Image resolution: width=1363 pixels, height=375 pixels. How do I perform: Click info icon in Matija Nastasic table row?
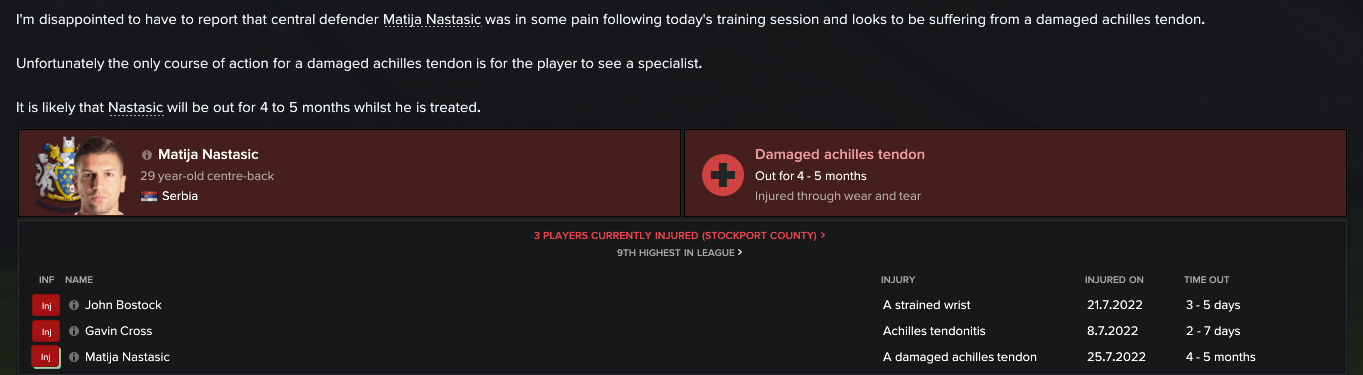(x=74, y=357)
